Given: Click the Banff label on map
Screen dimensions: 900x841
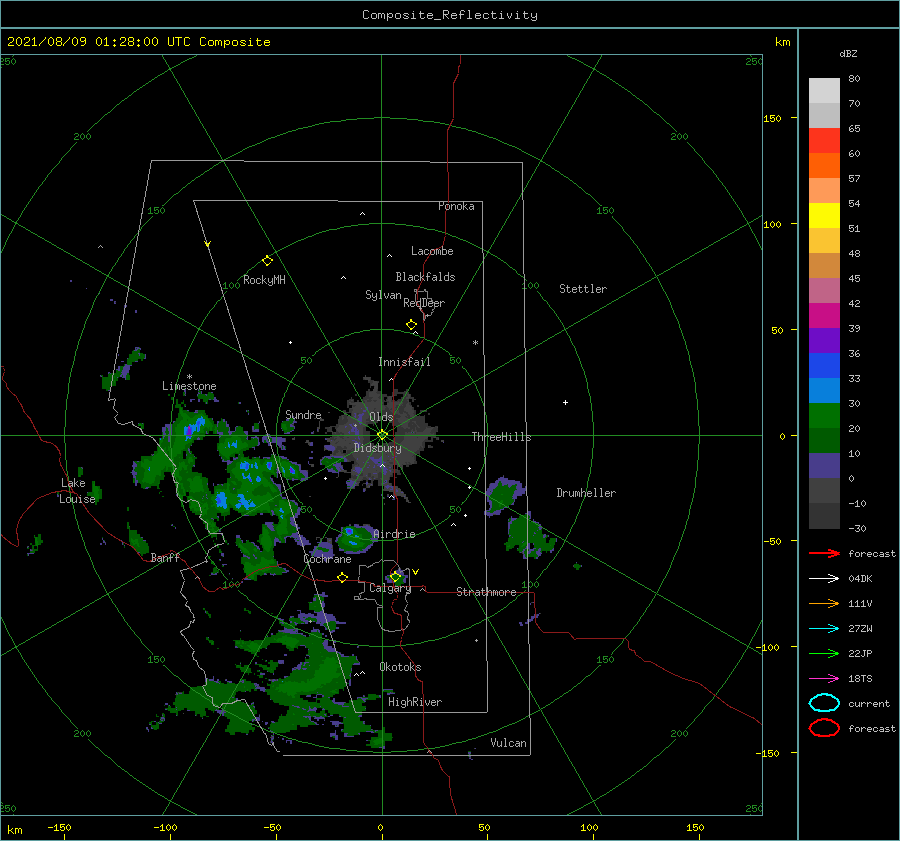Looking at the screenshot, I should tap(165, 558).
